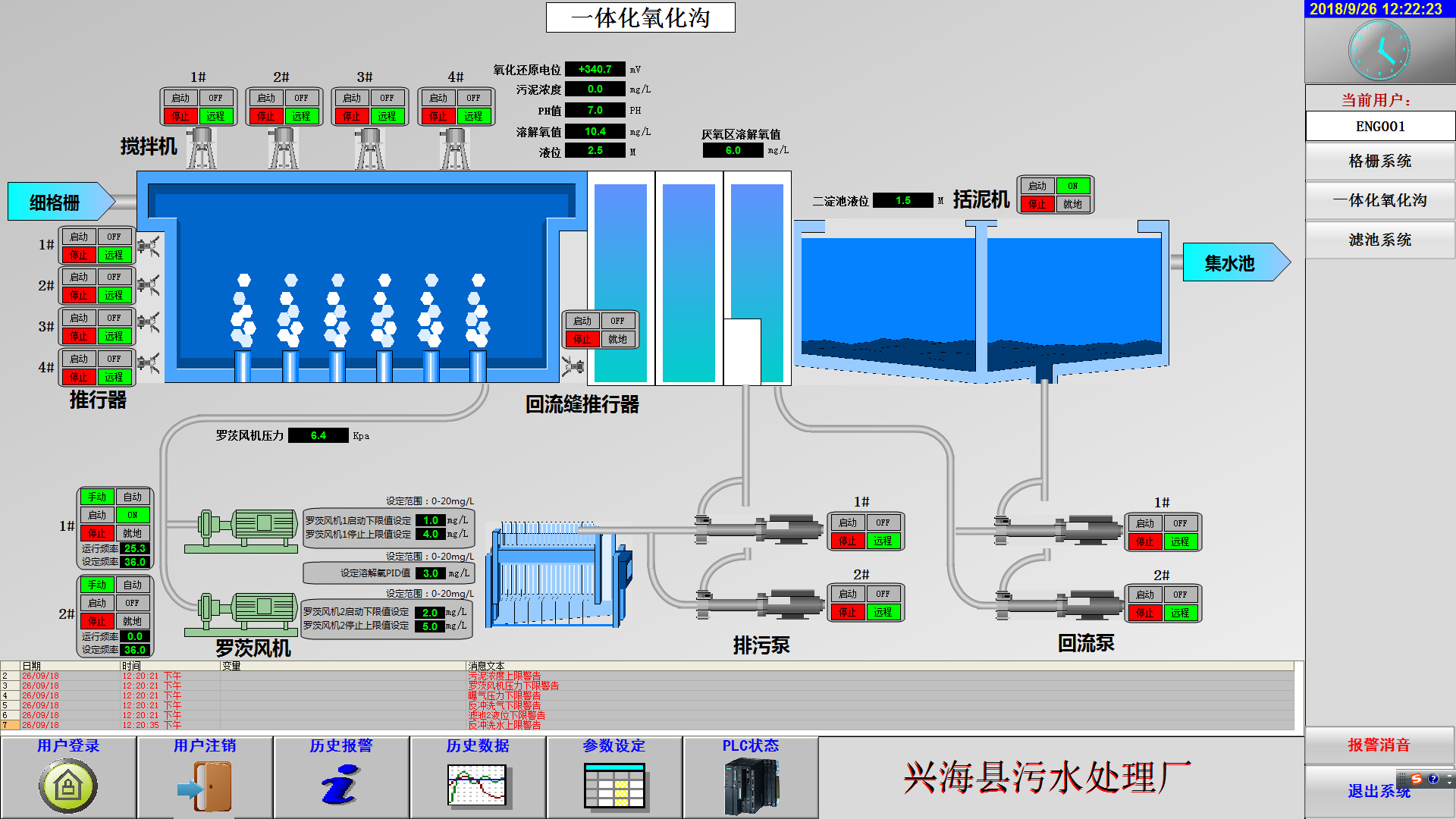Click blower 1# 设定频率 value field
The width and height of the screenshot is (1456, 819).
(135, 562)
